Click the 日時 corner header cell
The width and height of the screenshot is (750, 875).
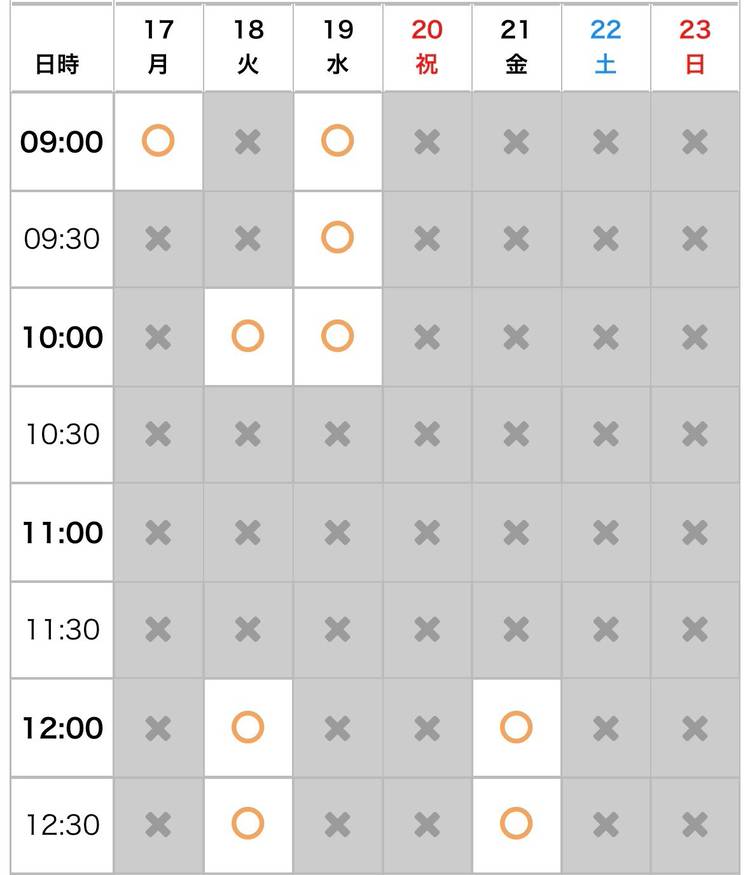(x=57, y=65)
